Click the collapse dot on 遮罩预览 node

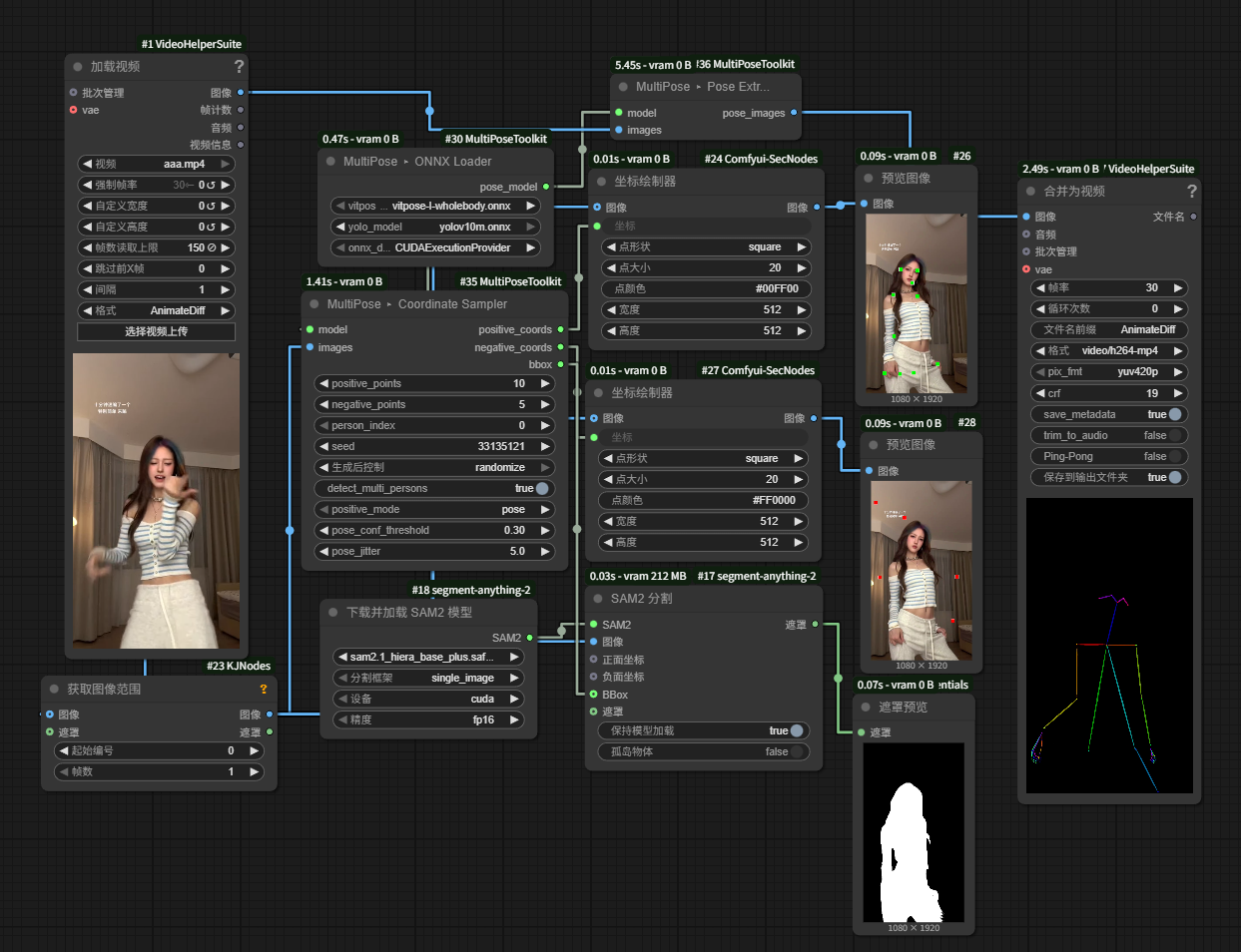865,708
